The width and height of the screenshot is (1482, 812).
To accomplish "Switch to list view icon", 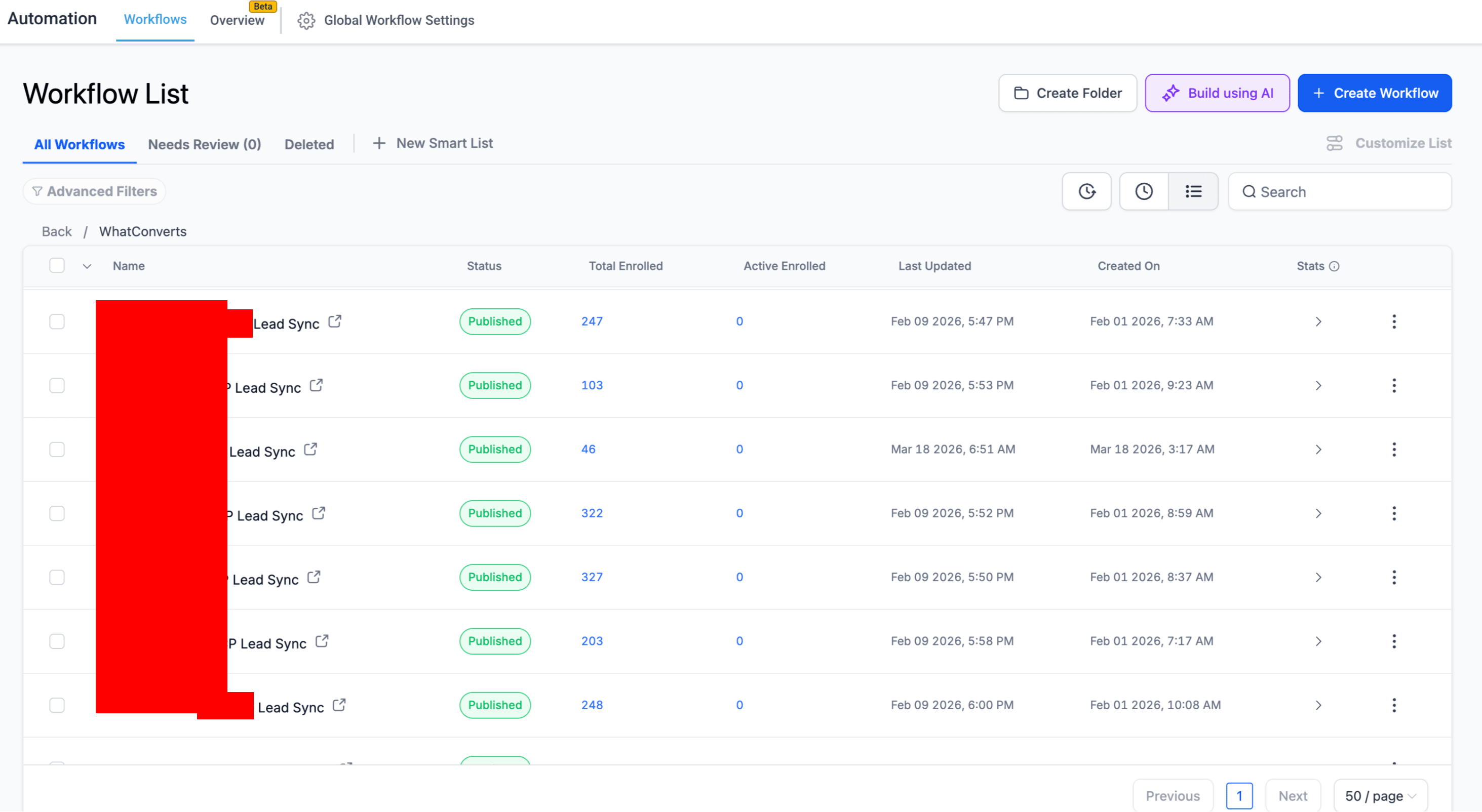I will point(1193,191).
